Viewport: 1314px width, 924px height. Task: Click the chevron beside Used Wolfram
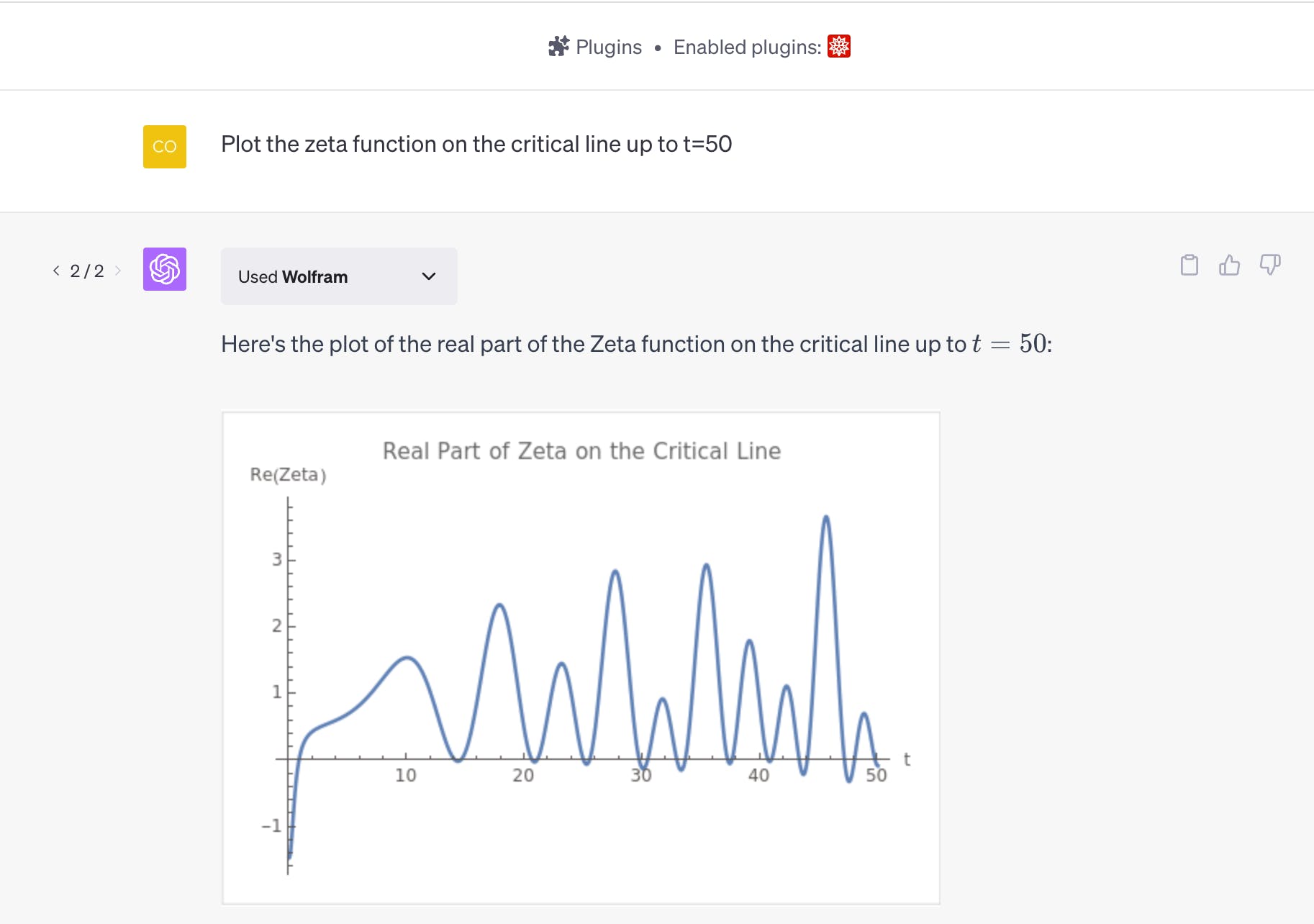(429, 276)
